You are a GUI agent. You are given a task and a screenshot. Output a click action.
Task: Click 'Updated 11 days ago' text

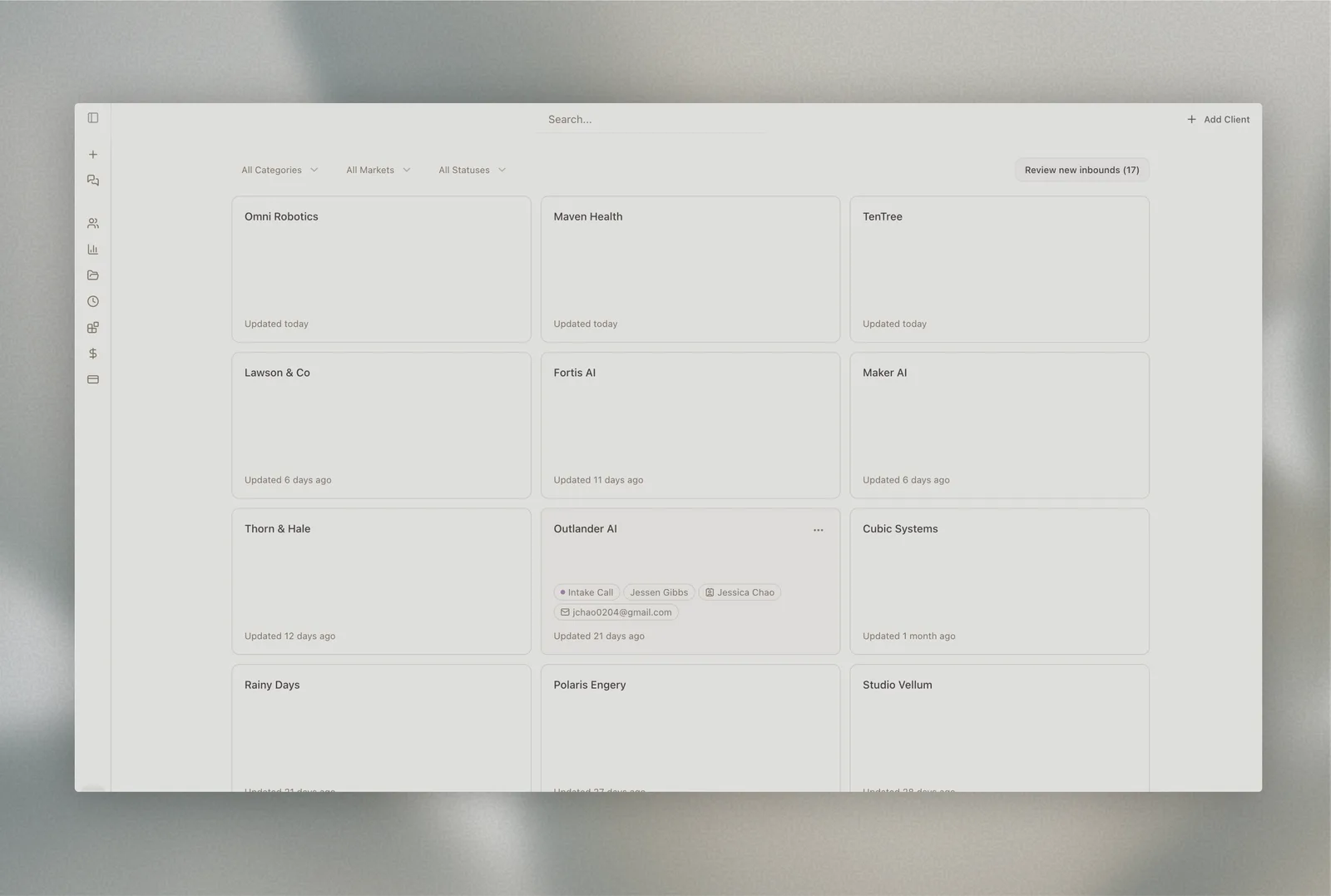coord(598,480)
